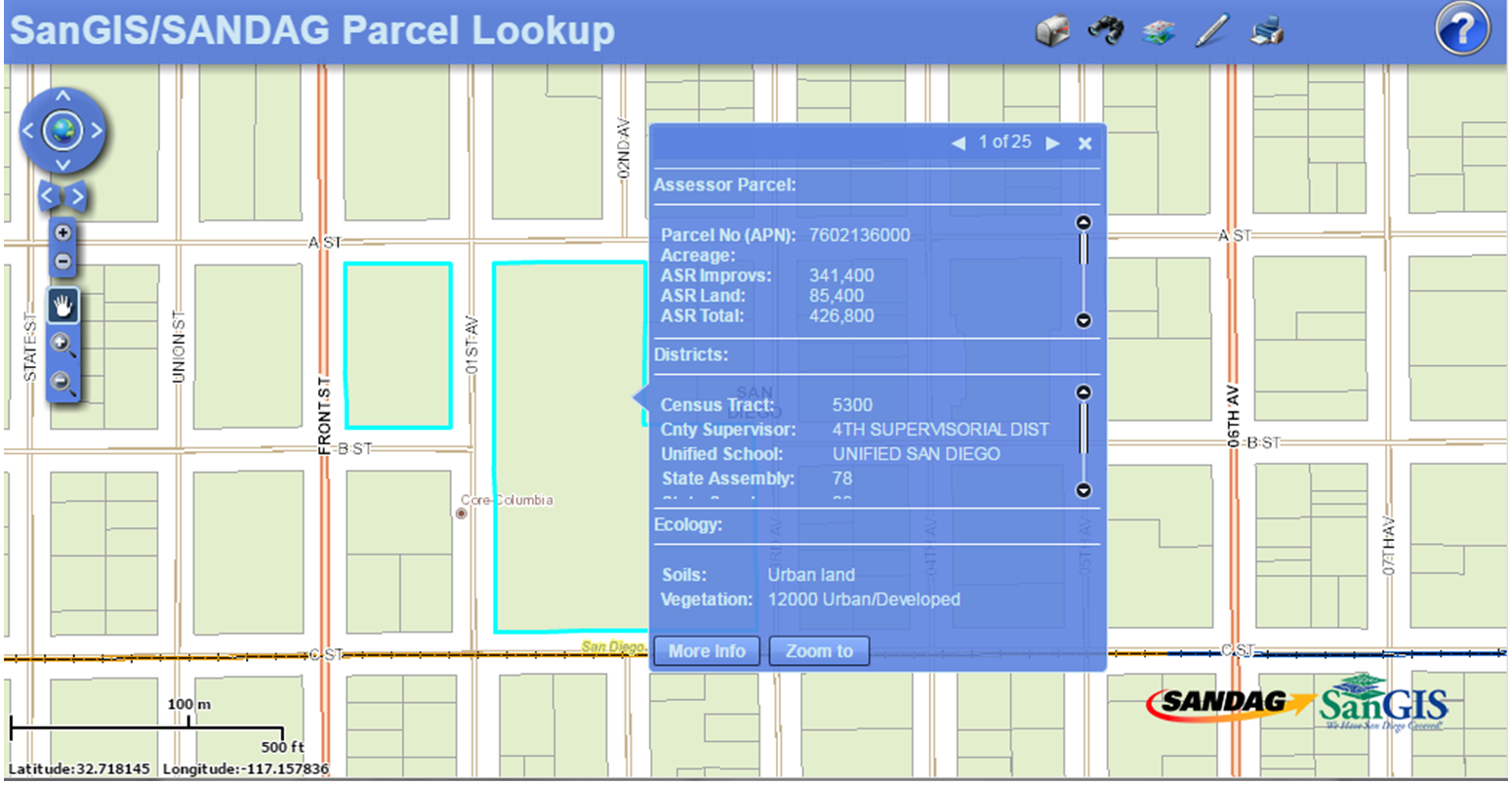Click the UNION ST street label
This screenshot has width=1512, height=785.
tap(179, 347)
